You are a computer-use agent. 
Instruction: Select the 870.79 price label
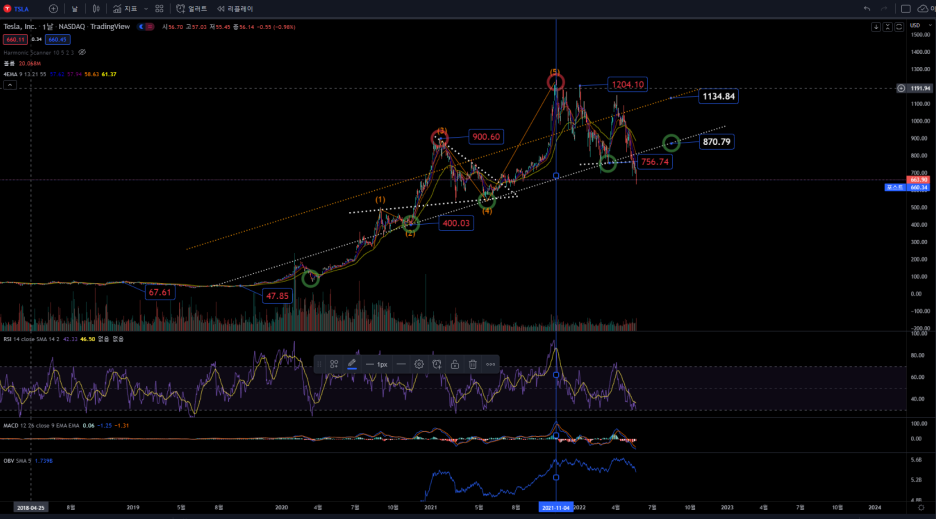[x=716, y=142]
